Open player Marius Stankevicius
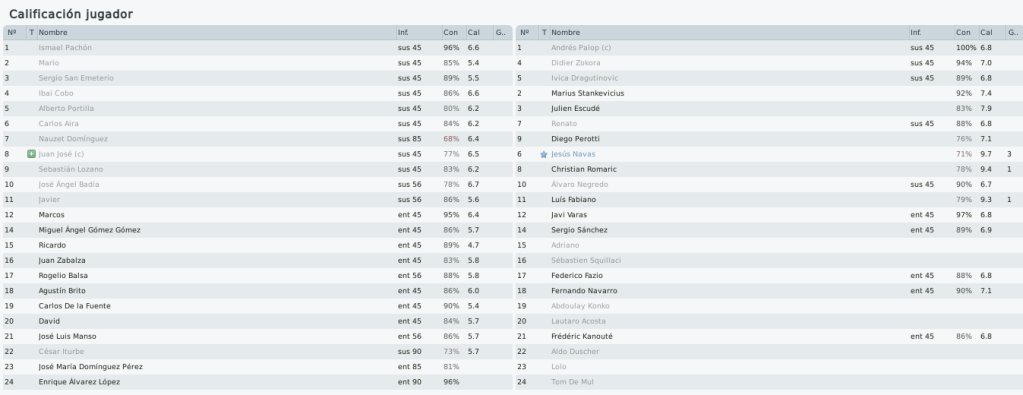Screen dimensions: 1023x395 (x=587, y=93)
